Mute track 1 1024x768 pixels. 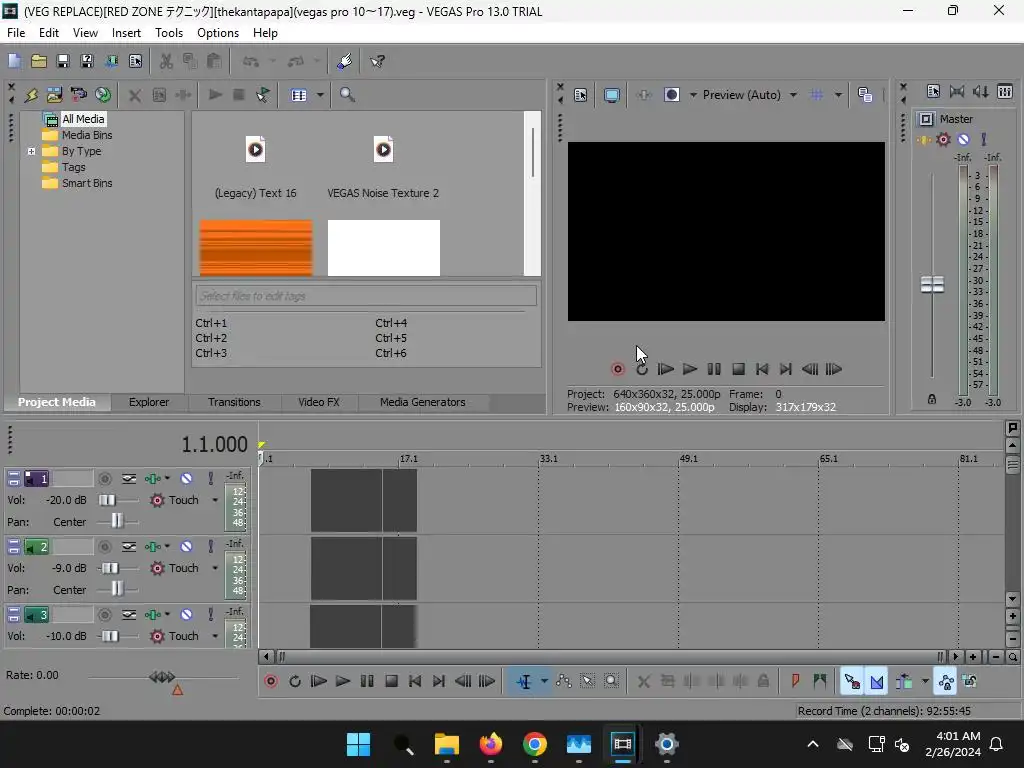(186, 479)
